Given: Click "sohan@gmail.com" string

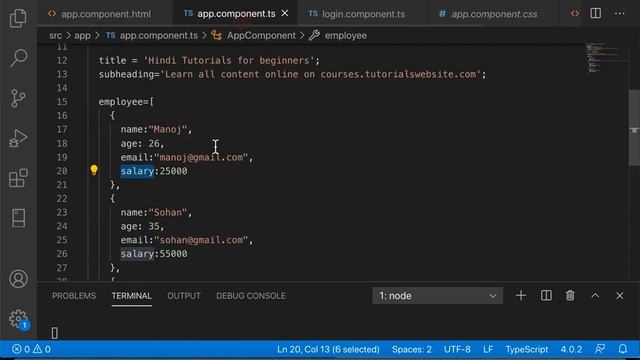Looking at the screenshot, I should 201,240.
